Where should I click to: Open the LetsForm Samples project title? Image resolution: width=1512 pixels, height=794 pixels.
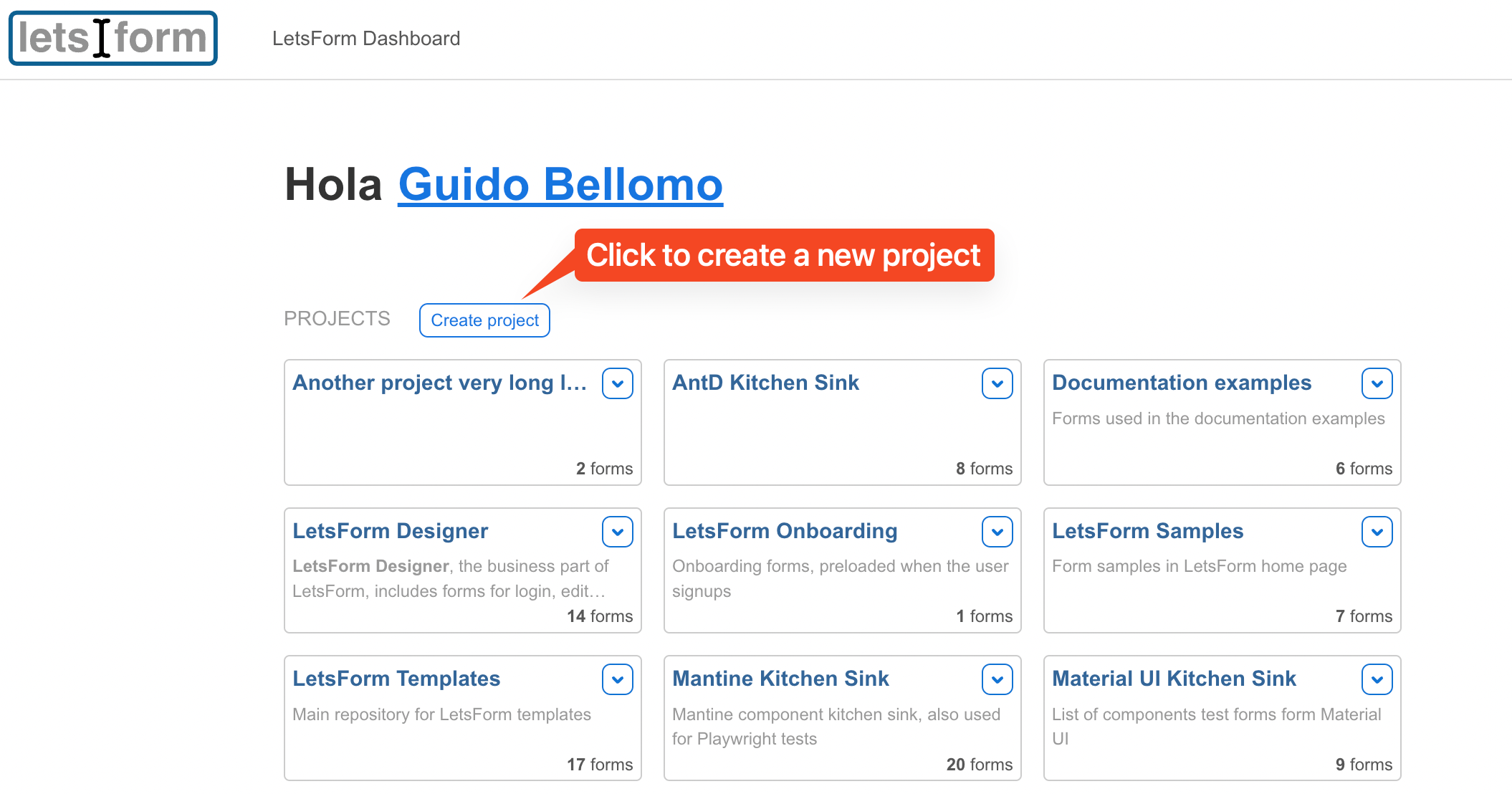1147,531
